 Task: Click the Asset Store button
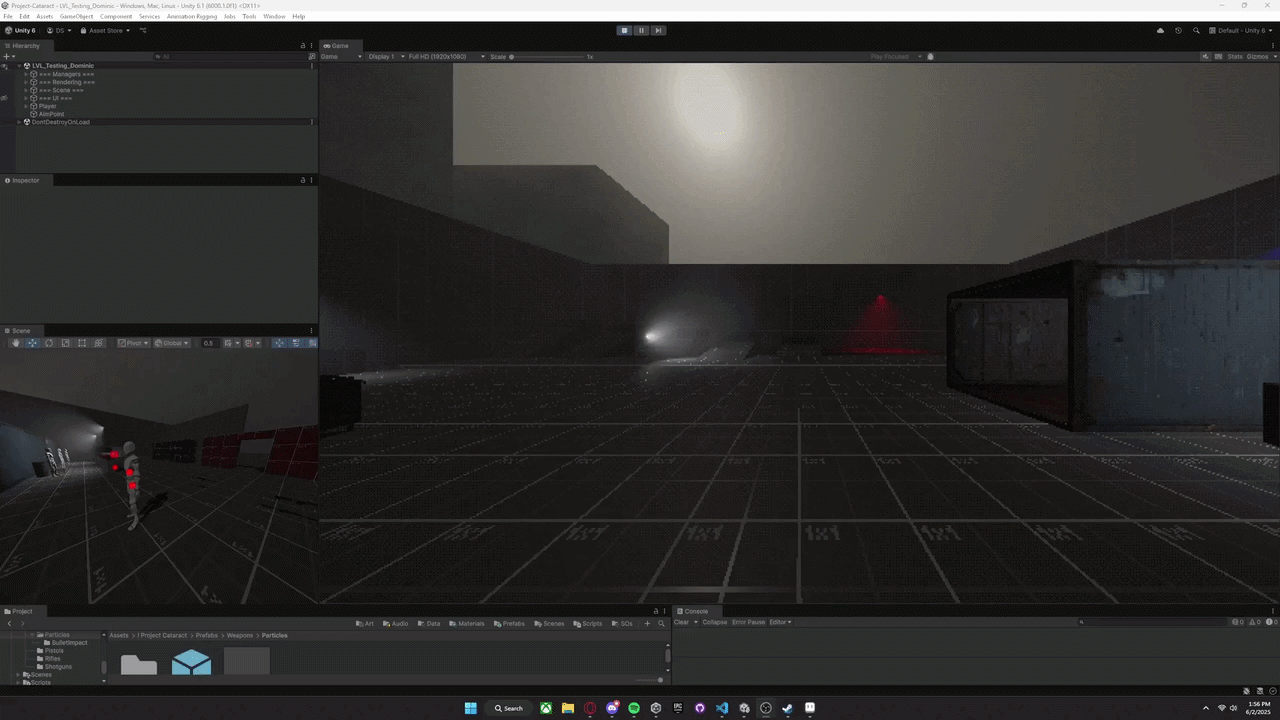[104, 30]
